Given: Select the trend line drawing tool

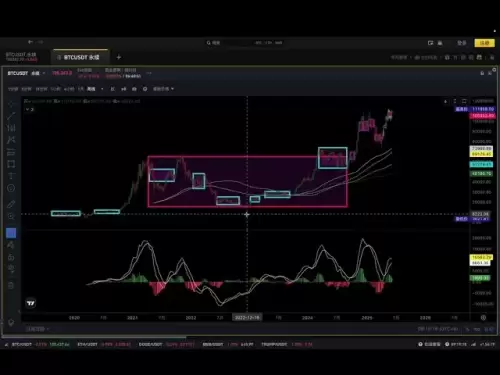Looking at the screenshot, I should coord(11,116).
